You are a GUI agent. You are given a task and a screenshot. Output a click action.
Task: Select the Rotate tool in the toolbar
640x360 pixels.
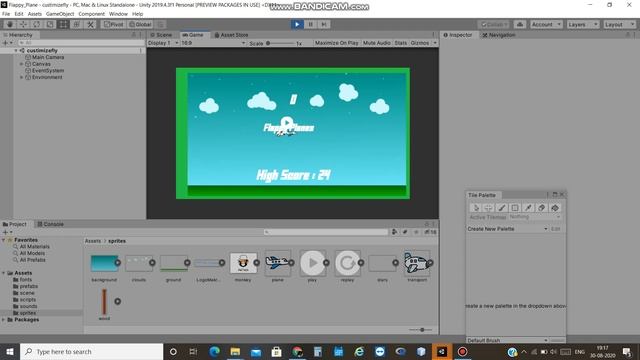coord(37,24)
